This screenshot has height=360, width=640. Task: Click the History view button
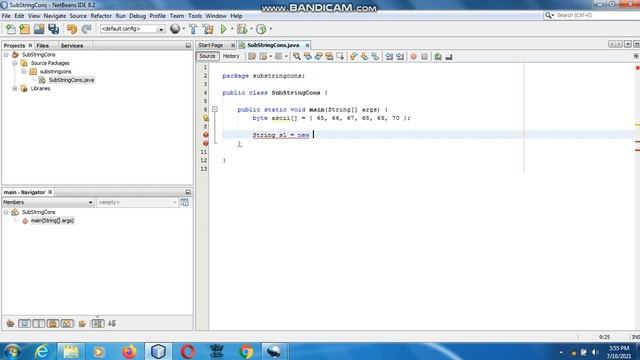point(231,56)
